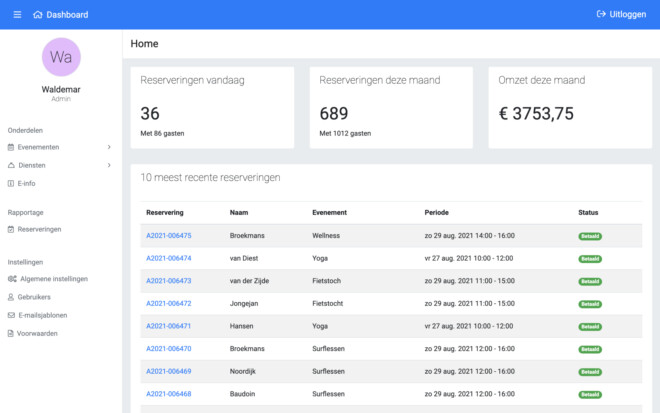Click the Gebruikers user icon
660x413 pixels.
11,297
